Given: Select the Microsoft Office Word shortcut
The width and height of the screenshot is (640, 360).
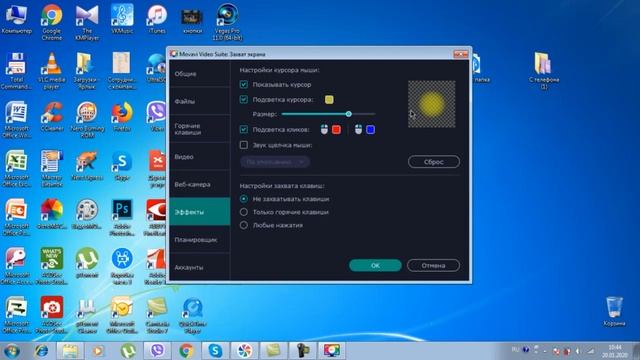Looking at the screenshot, I should click(16, 120).
